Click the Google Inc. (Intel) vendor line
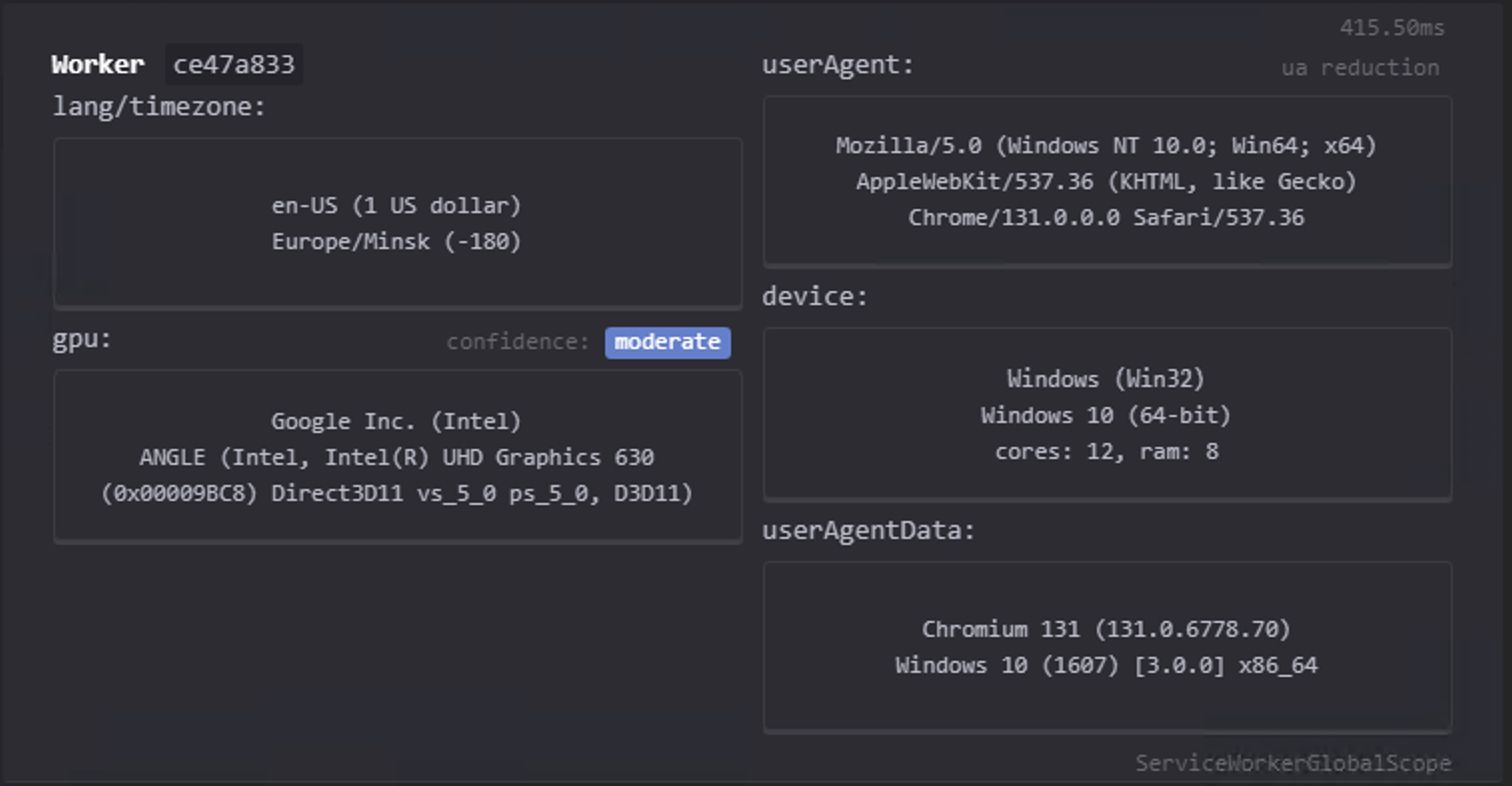The image size is (1512, 786). coord(396,422)
